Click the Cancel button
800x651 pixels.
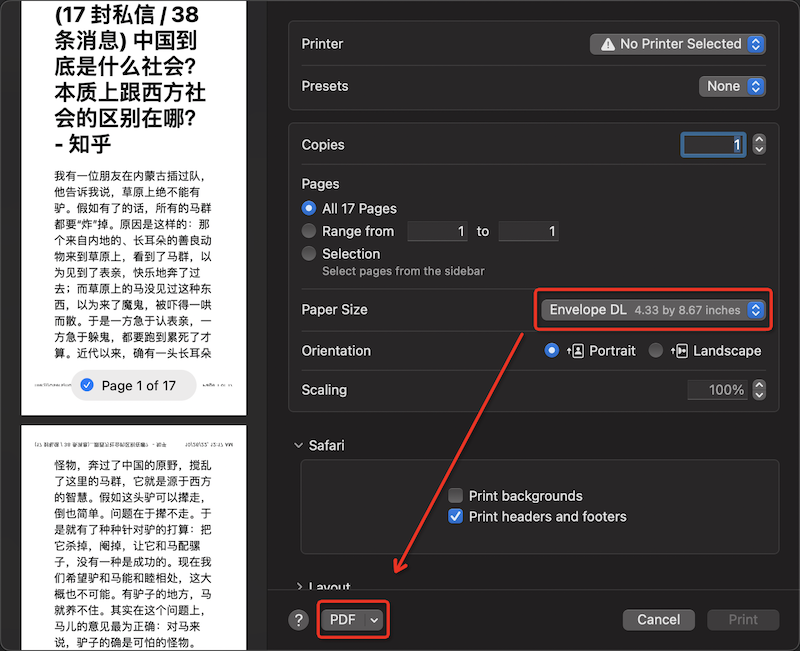tap(658, 620)
